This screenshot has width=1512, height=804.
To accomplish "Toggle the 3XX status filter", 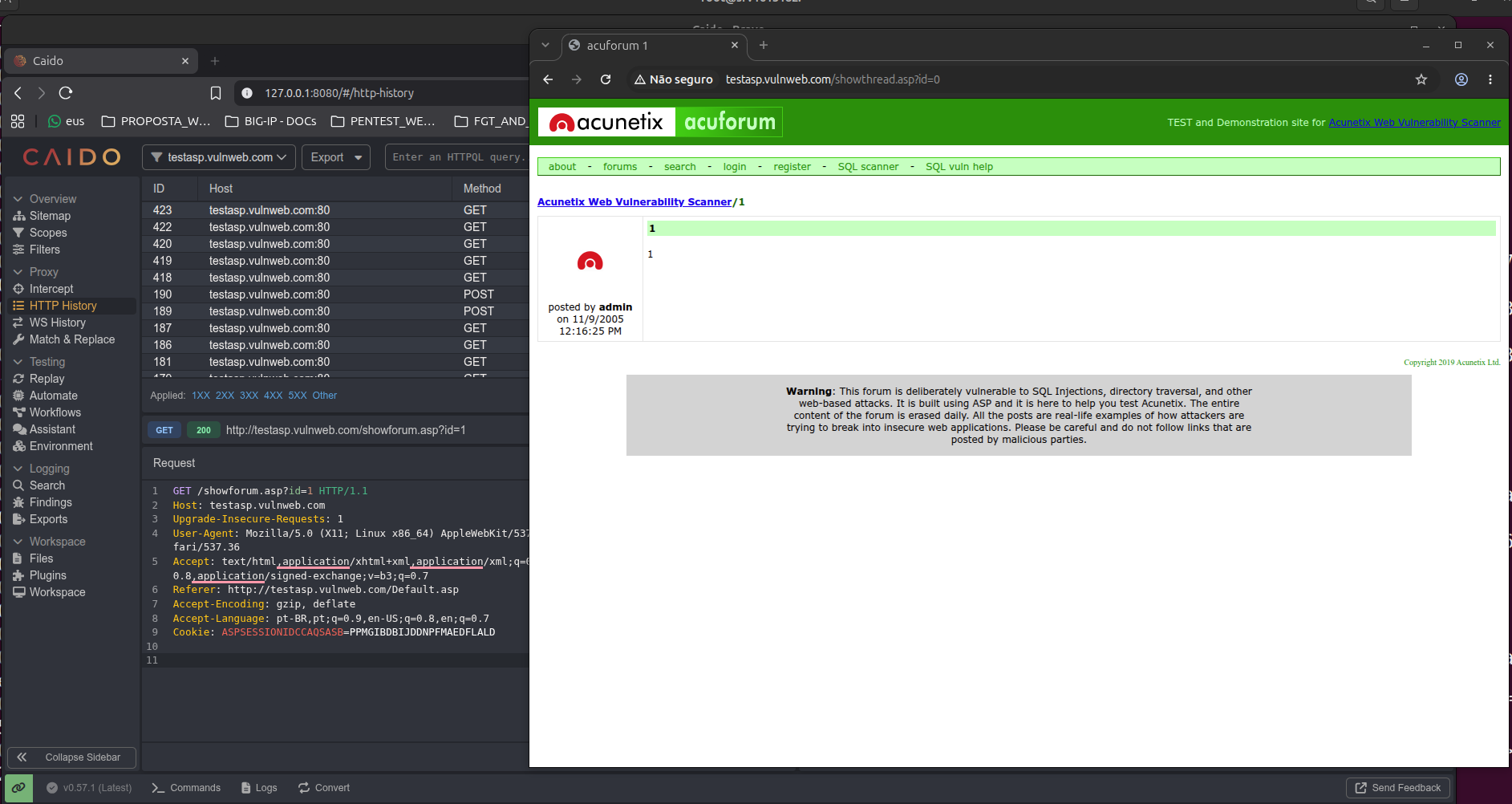I will click(x=249, y=396).
